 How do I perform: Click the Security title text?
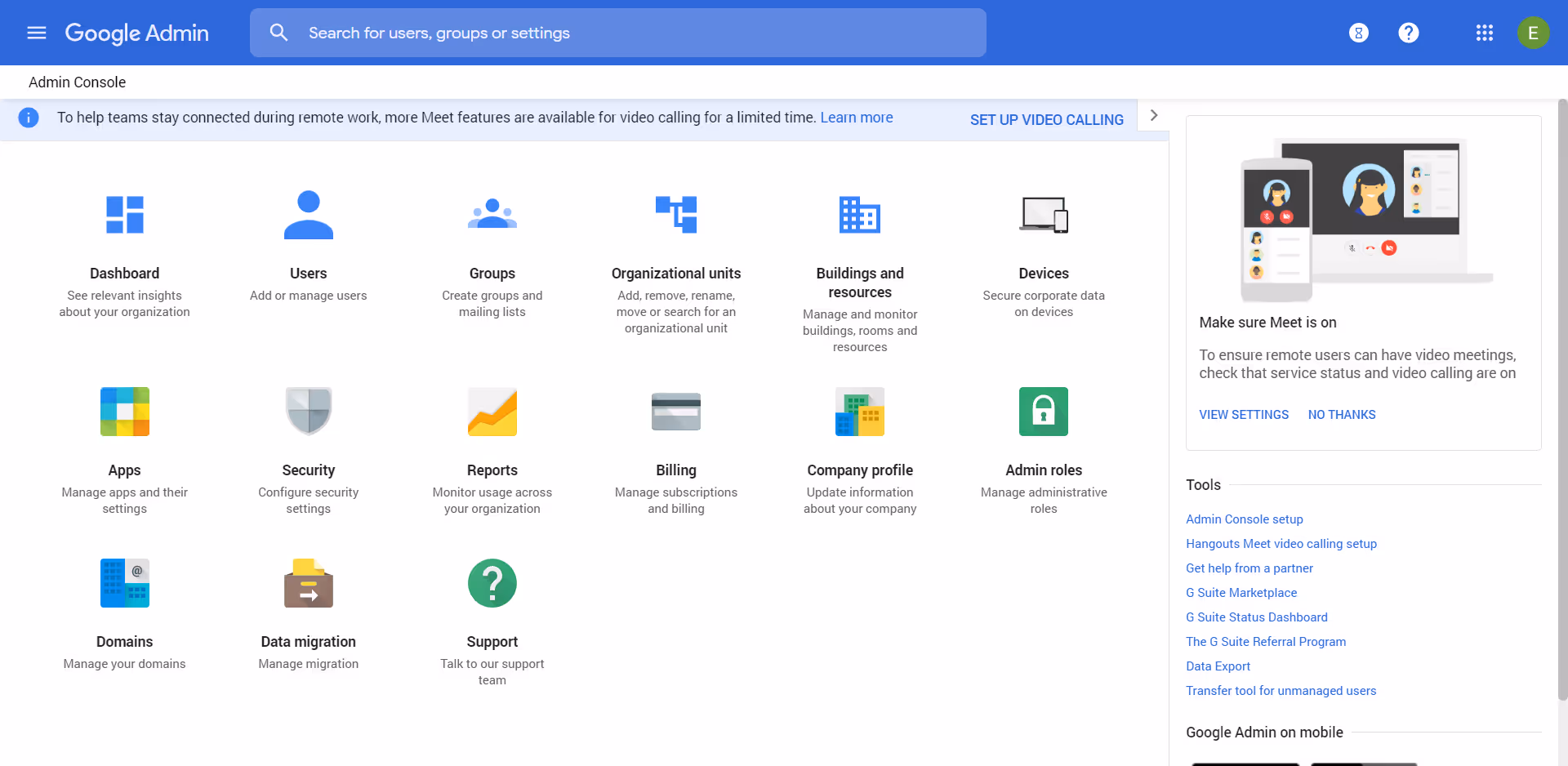point(309,470)
